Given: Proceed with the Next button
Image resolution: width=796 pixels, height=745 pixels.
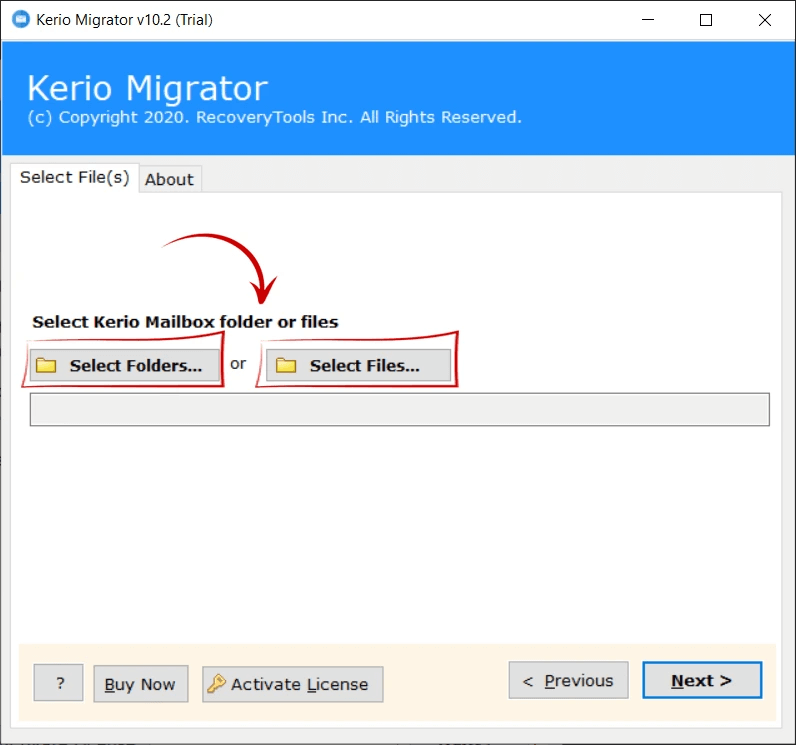Looking at the screenshot, I should 702,680.
